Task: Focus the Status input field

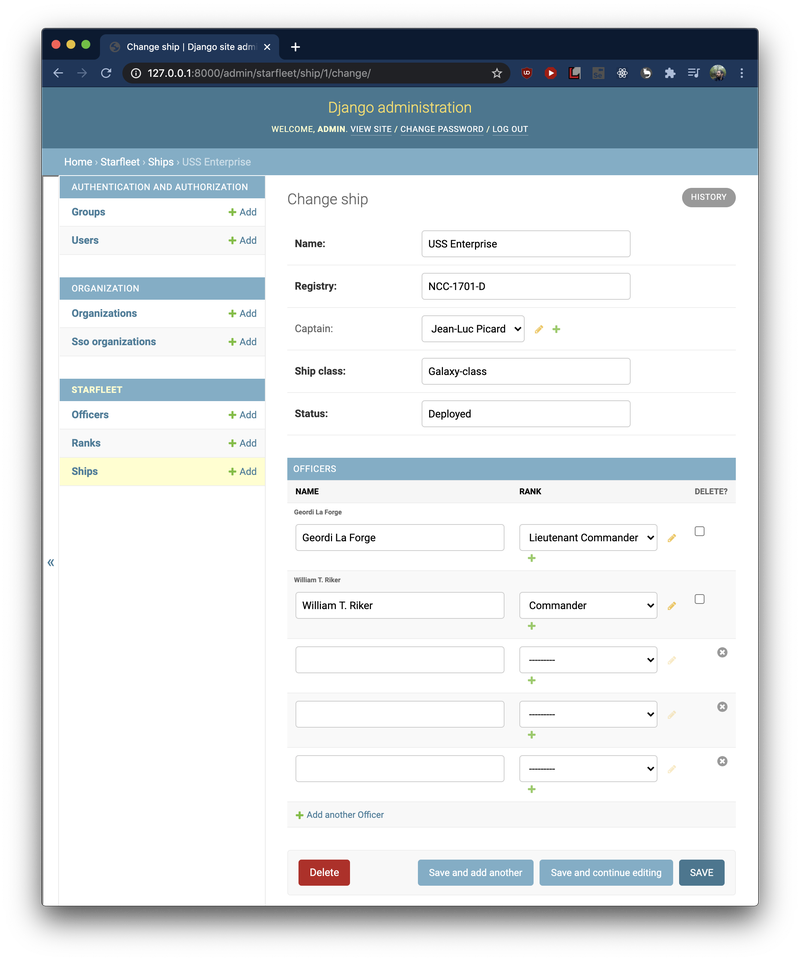Action: pos(526,414)
